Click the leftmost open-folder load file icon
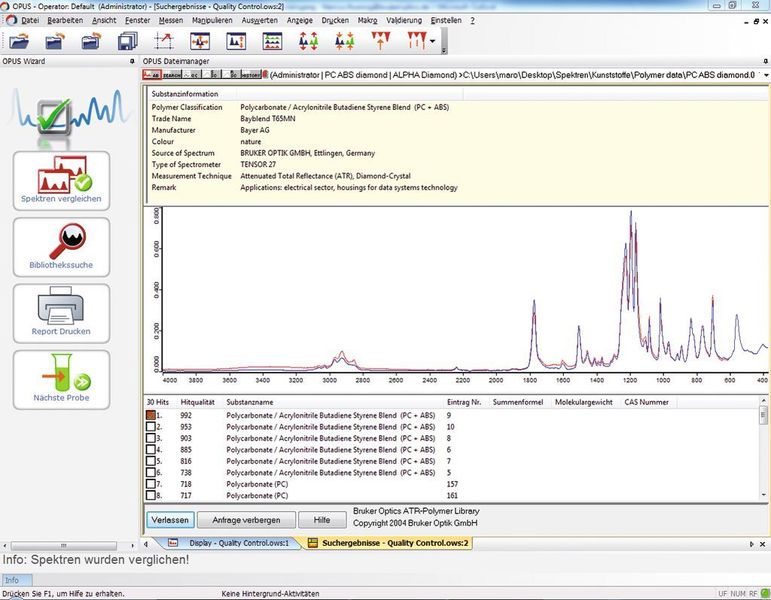 point(19,41)
